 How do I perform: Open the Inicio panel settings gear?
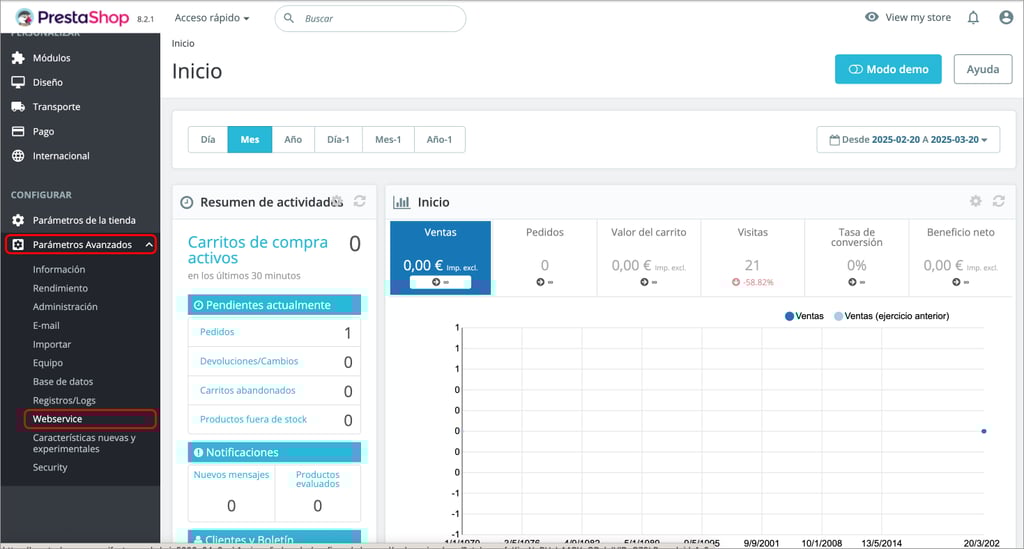point(976,202)
